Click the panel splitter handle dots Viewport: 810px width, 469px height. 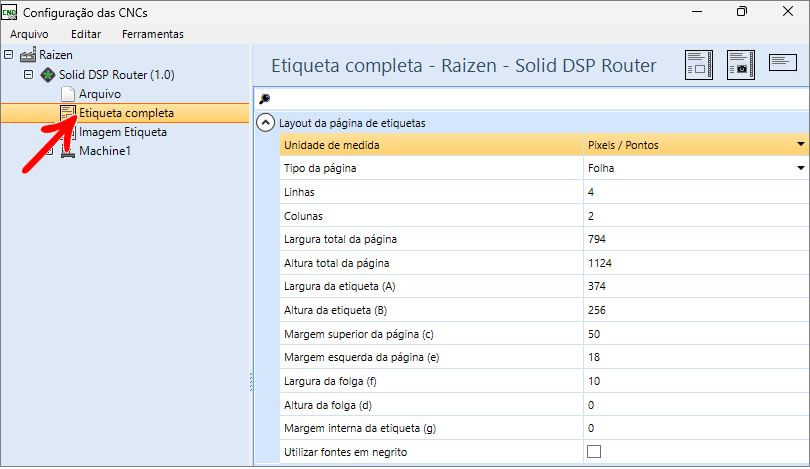point(251,382)
